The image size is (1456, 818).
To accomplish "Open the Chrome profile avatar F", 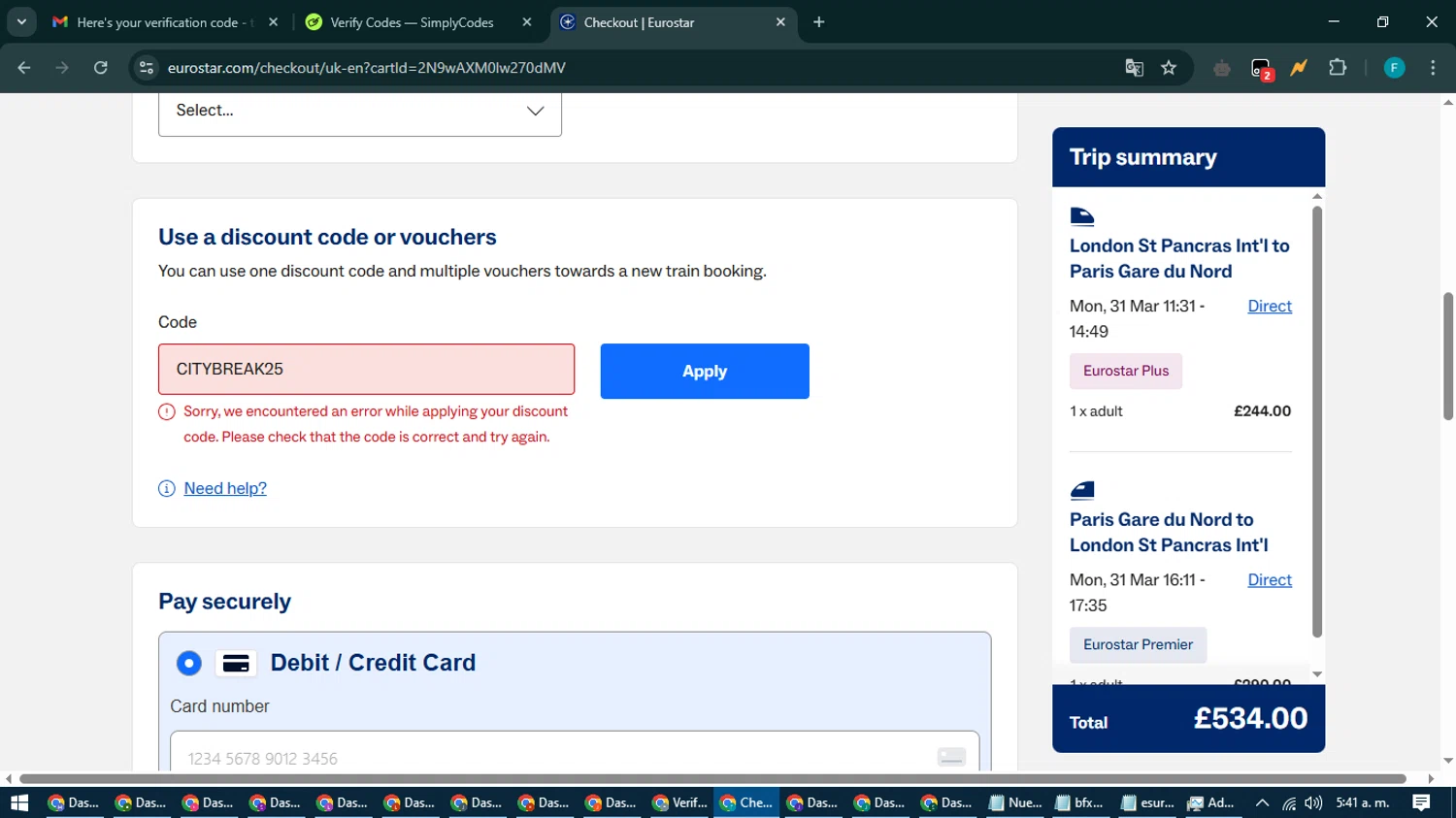I will (1394, 68).
